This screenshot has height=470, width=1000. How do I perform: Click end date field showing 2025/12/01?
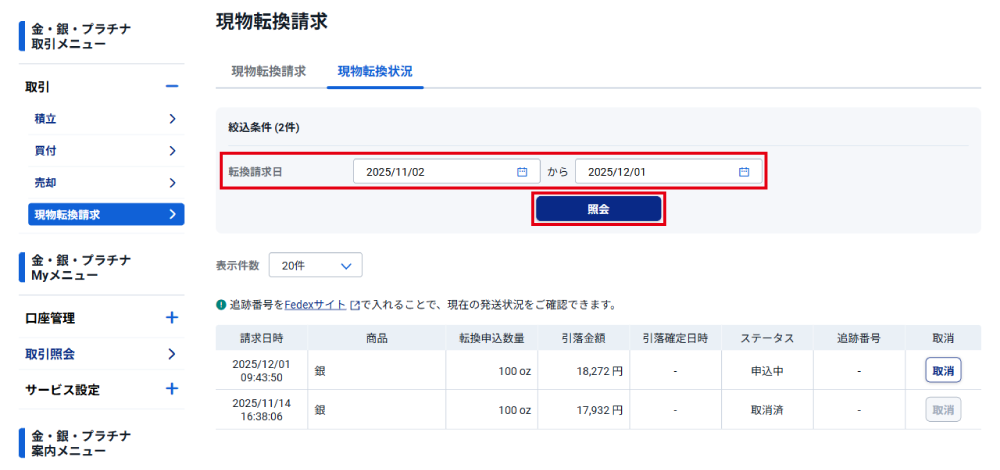tap(657, 172)
